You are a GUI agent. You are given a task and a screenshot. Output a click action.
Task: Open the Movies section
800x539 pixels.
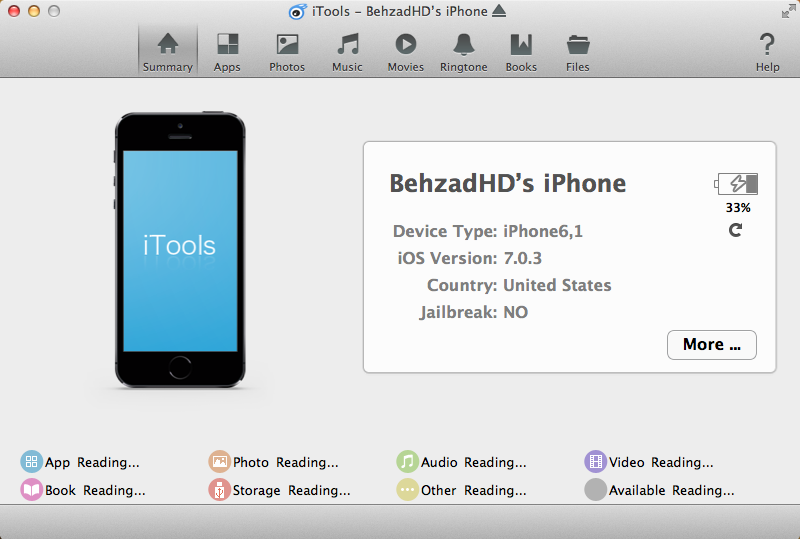[406, 52]
